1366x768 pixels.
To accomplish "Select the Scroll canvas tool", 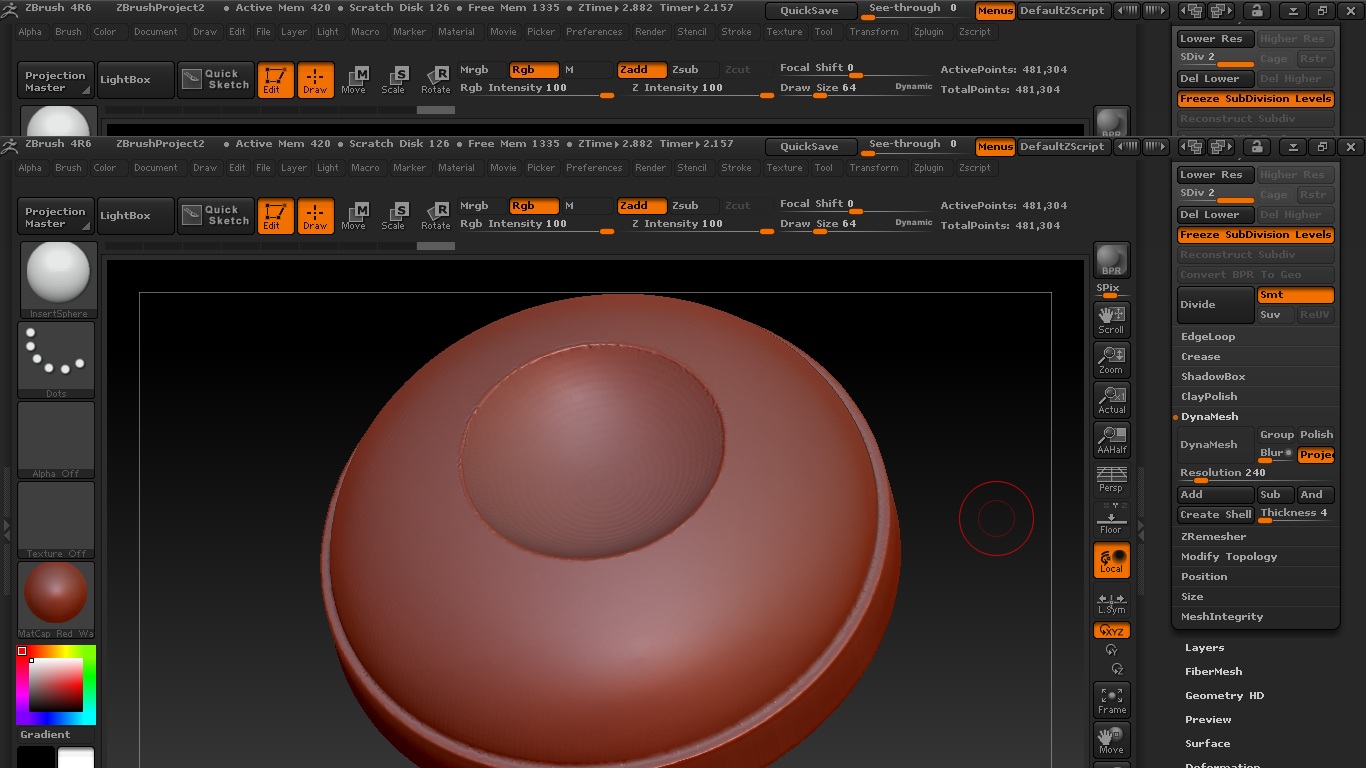I will [x=1111, y=319].
